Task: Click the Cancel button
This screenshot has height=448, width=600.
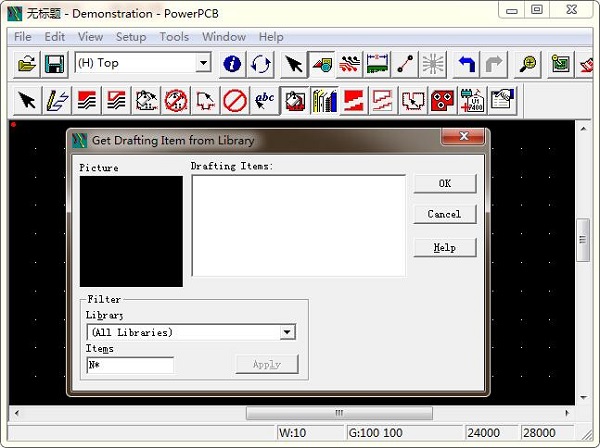Action: pos(444,214)
